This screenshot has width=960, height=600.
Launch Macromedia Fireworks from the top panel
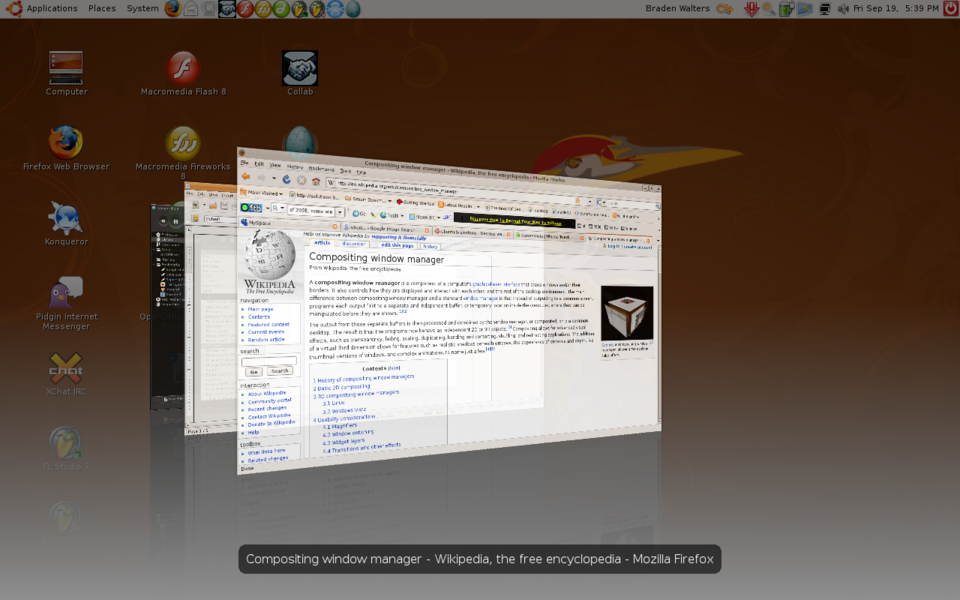point(263,9)
